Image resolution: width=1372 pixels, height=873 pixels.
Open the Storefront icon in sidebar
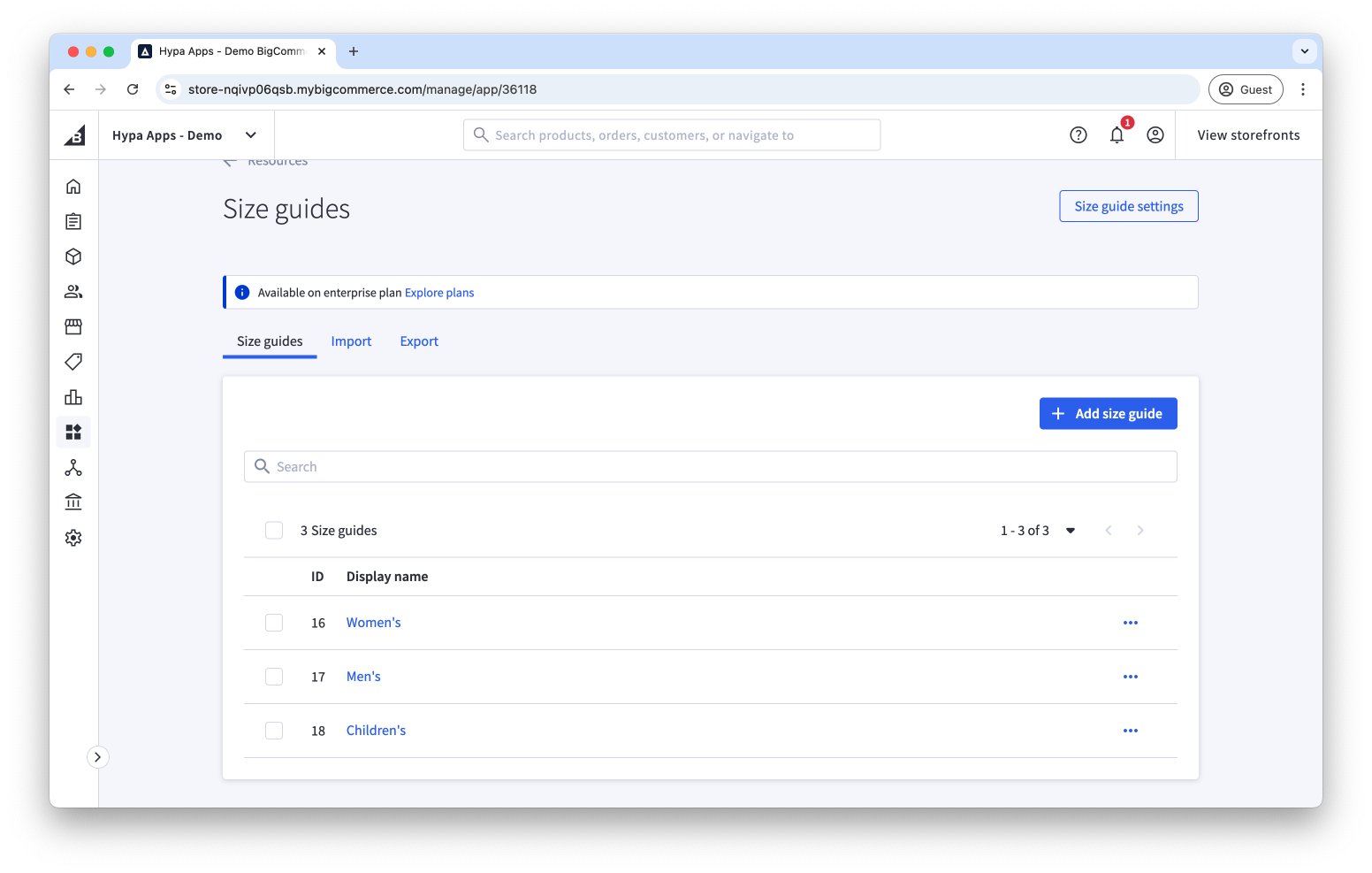coord(73,326)
